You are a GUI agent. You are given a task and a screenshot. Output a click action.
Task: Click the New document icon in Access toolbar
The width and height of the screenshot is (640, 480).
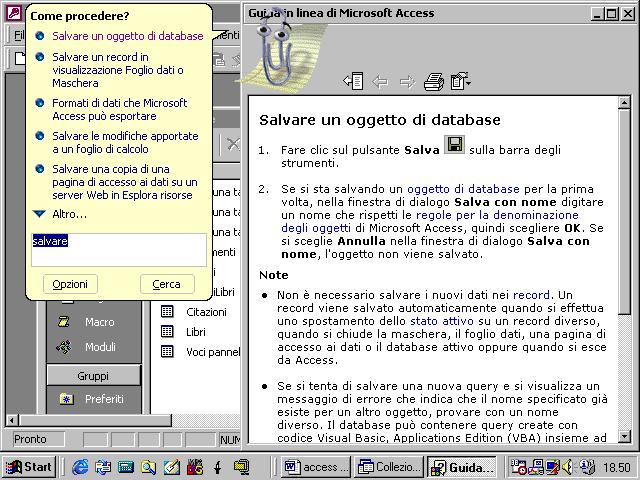[x=20, y=58]
